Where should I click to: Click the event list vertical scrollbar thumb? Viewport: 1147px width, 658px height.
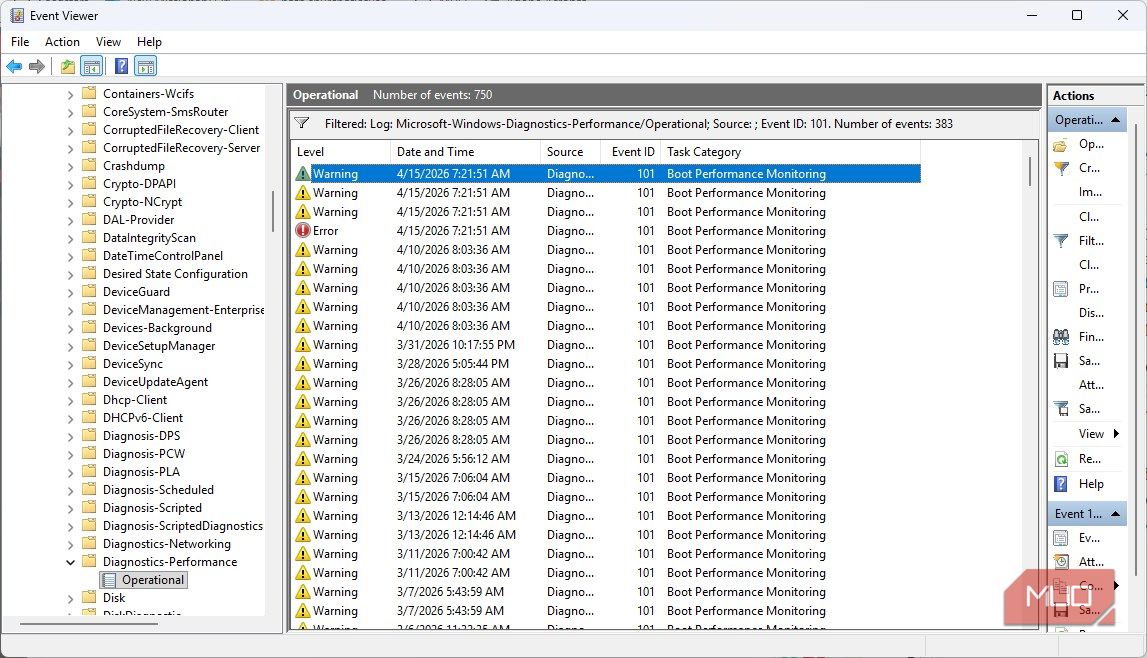click(x=1030, y=171)
